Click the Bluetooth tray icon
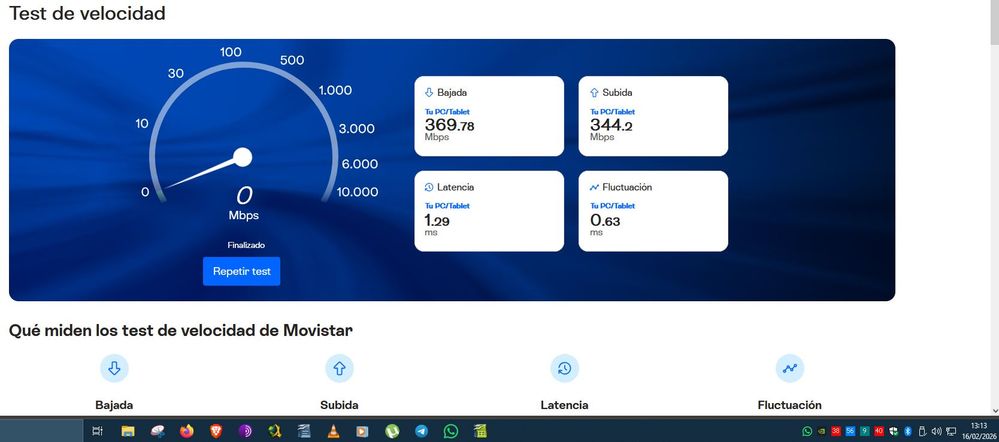Screen dimensions: 999x442 pyautogui.click(x=908, y=431)
